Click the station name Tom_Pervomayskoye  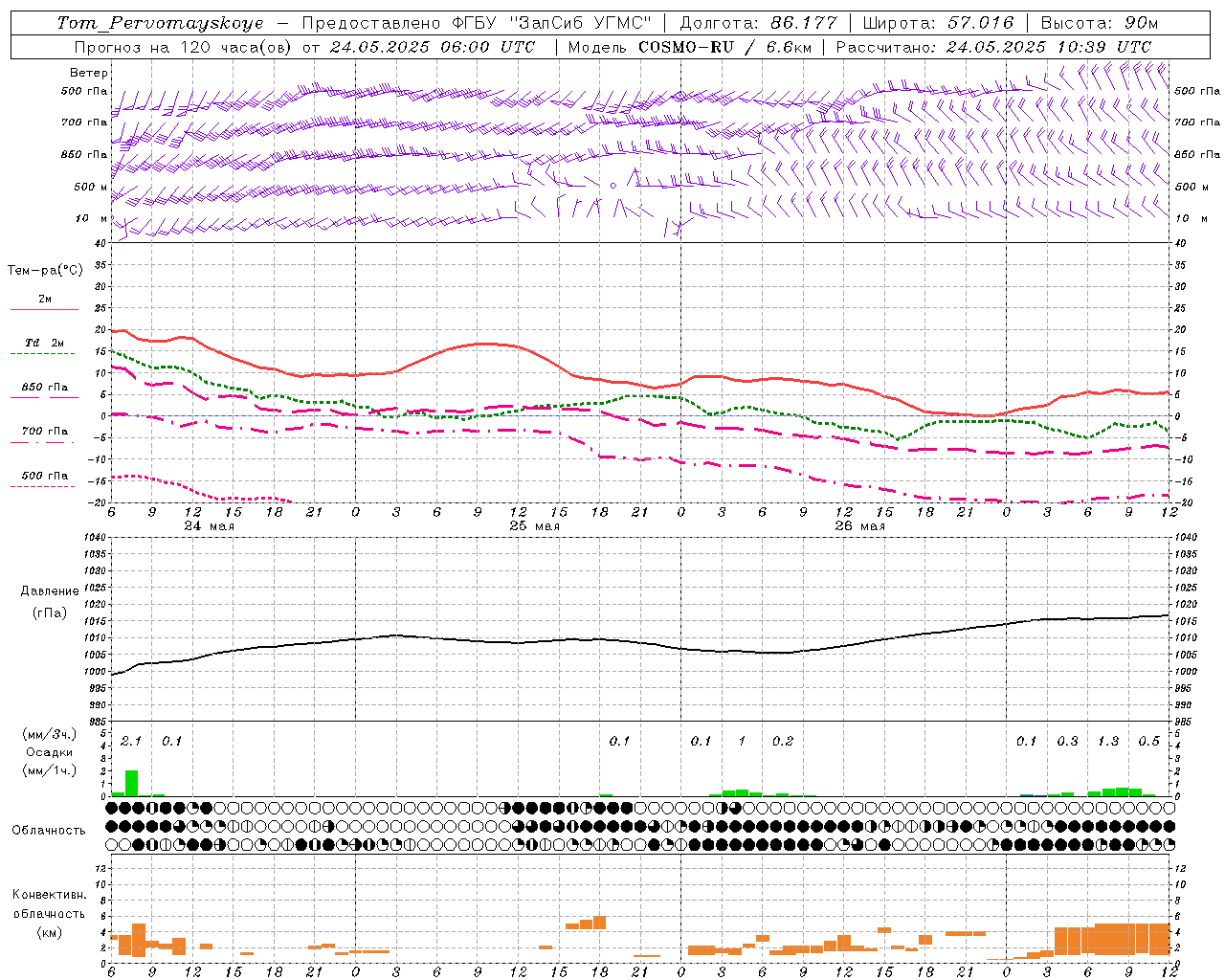click(x=160, y=23)
